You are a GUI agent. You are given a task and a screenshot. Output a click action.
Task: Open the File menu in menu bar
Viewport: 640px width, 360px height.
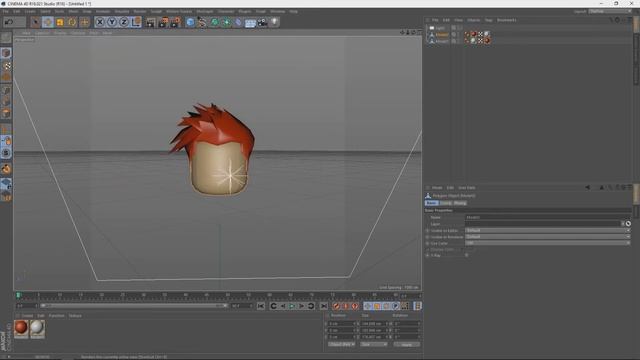coord(6,11)
